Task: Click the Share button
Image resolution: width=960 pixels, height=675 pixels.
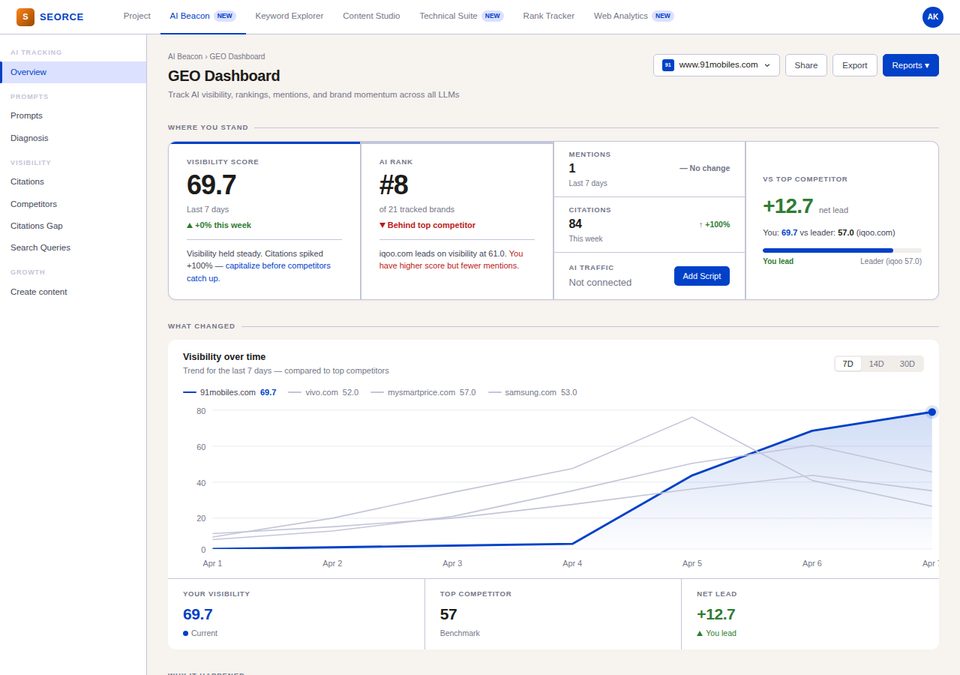Action: point(806,65)
